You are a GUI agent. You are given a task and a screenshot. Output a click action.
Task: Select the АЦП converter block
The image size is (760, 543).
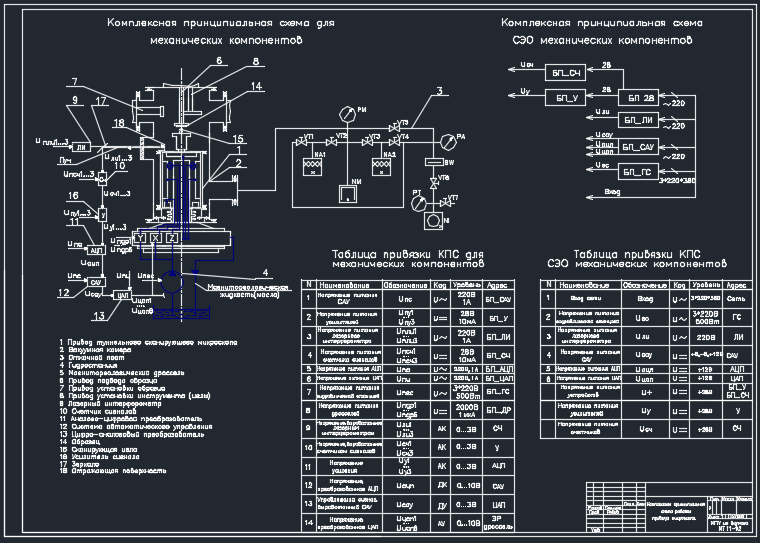point(95,250)
